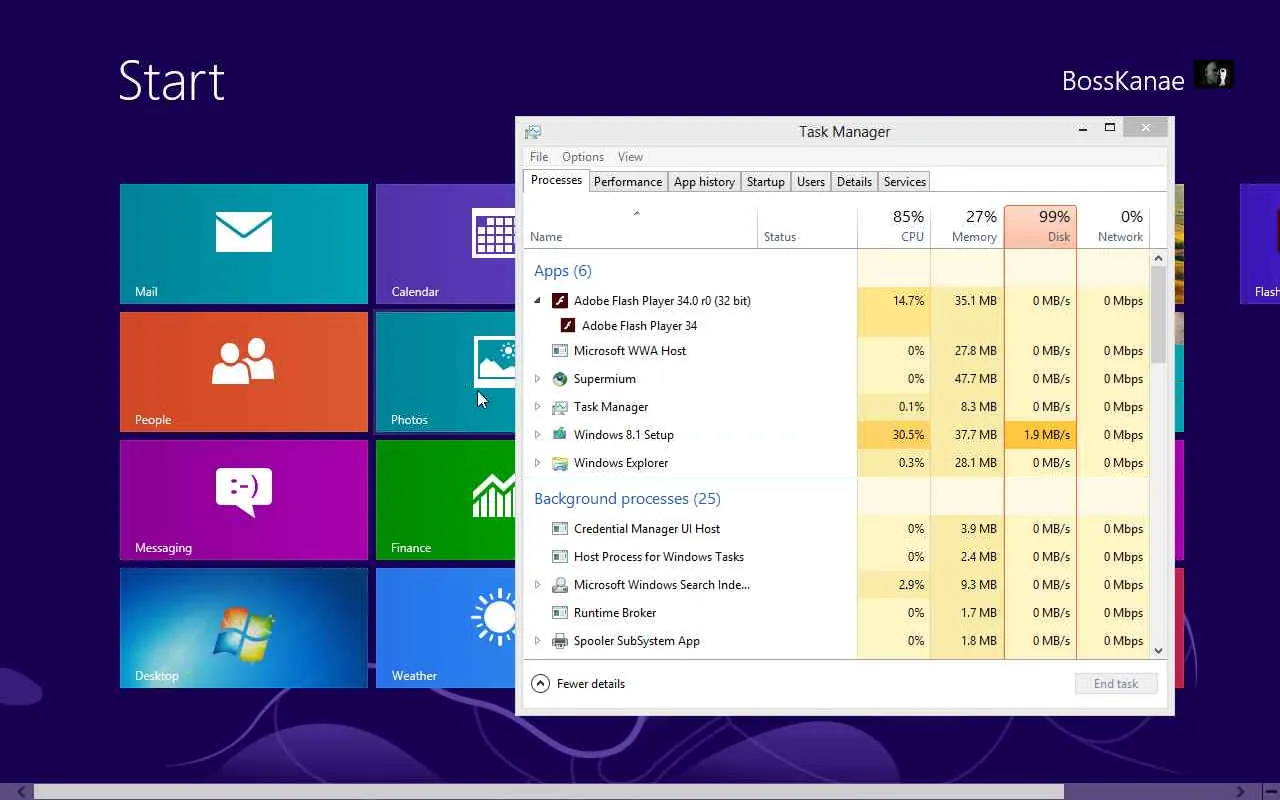This screenshot has height=800, width=1280.
Task: Switch to the Startup tab
Action: (x=766, y=182)
